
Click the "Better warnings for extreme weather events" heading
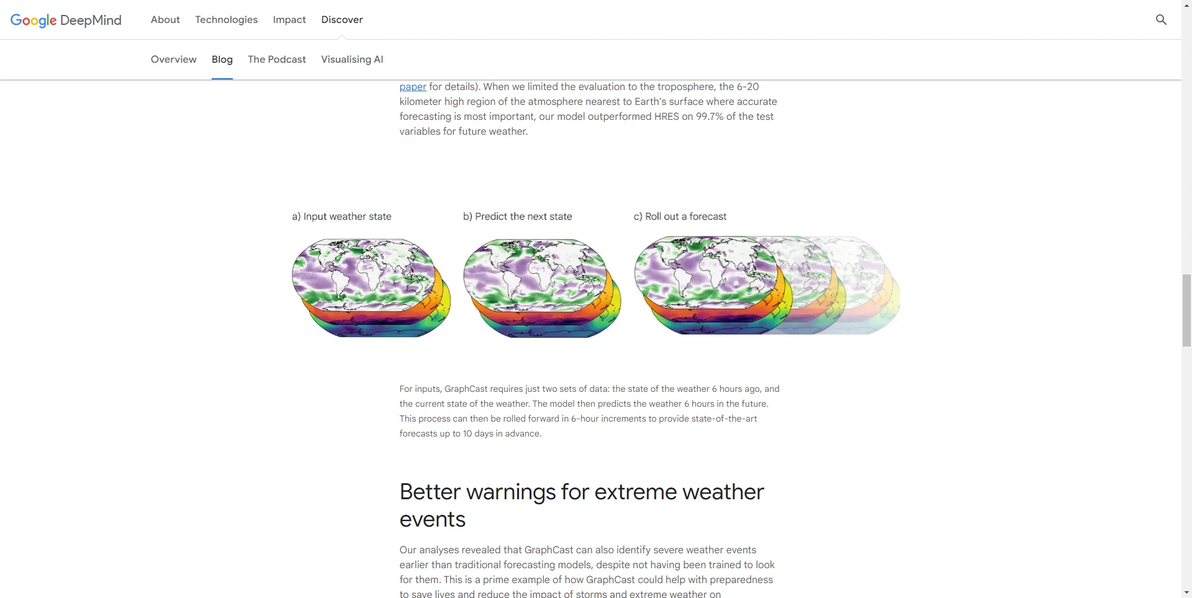coord(581,505)
